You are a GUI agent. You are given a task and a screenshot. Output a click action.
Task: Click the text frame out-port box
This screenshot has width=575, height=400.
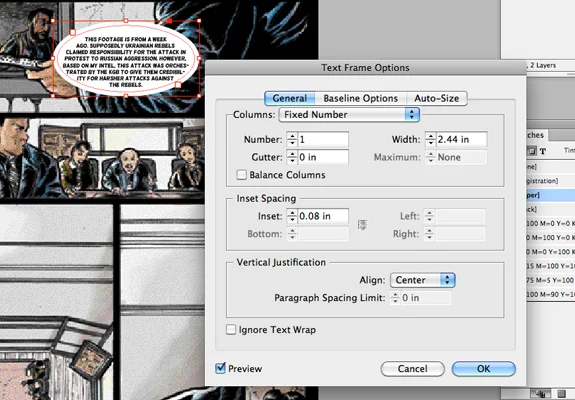point(178,85)
